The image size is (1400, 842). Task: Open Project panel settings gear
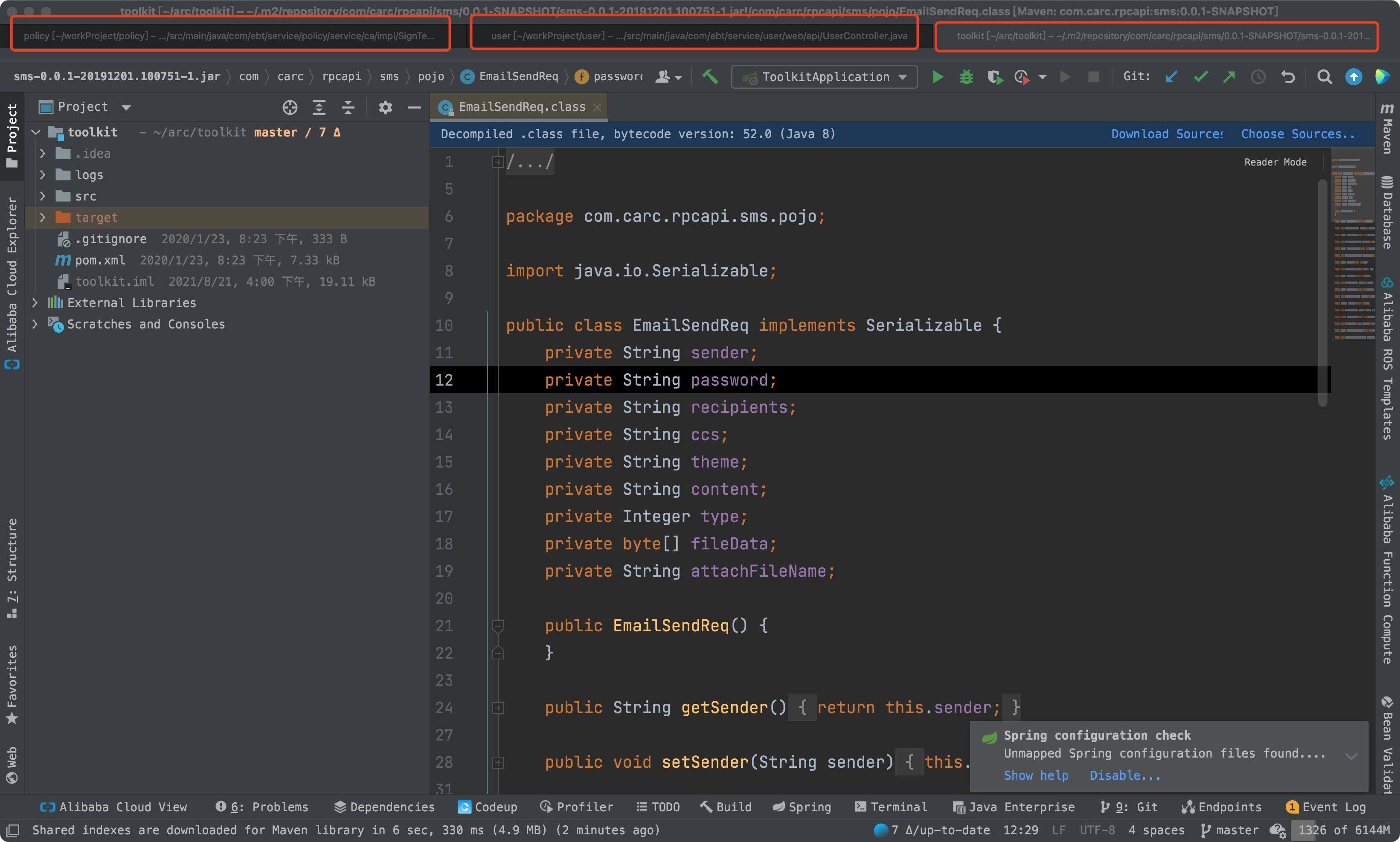point(385,107)
